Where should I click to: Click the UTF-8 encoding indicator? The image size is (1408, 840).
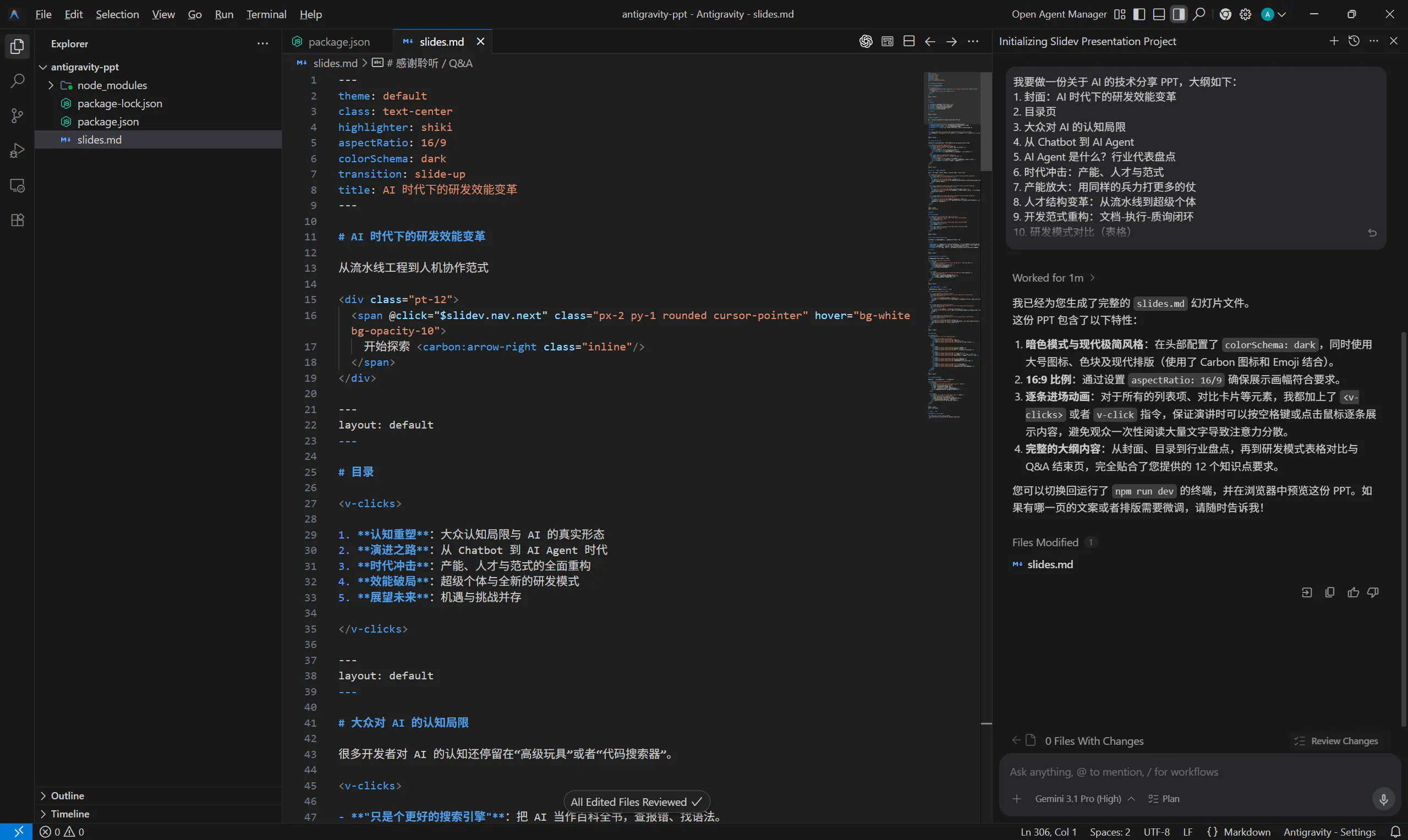(x=1156, y=832)
